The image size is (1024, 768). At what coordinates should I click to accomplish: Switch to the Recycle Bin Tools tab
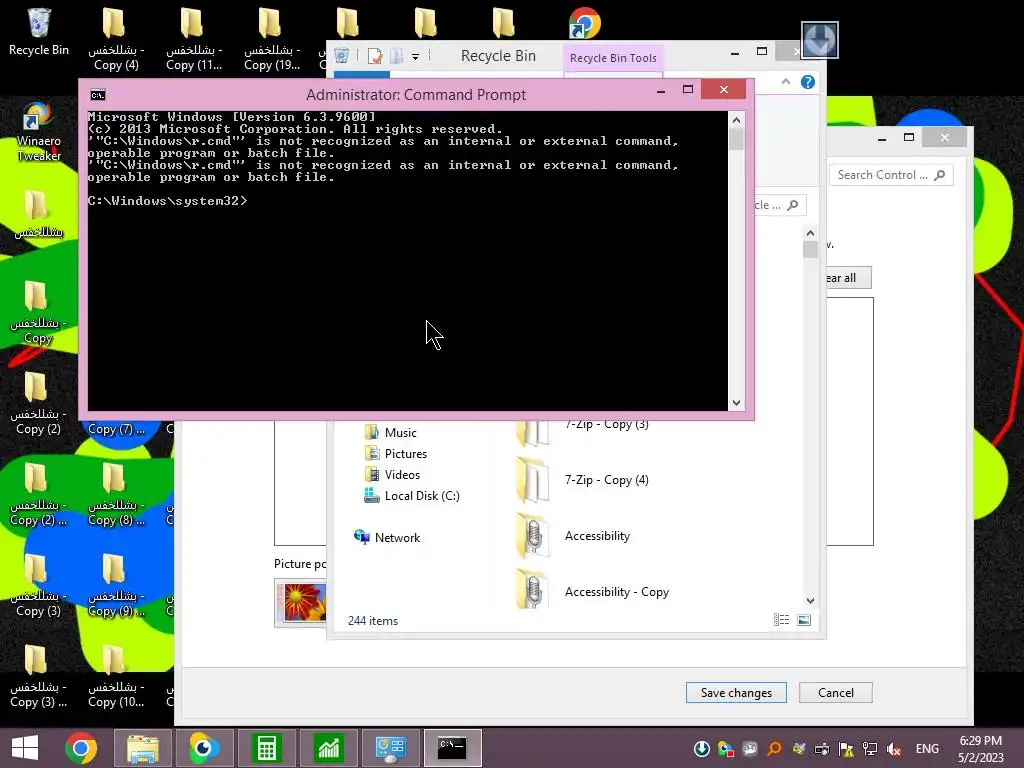click(613, 58)
